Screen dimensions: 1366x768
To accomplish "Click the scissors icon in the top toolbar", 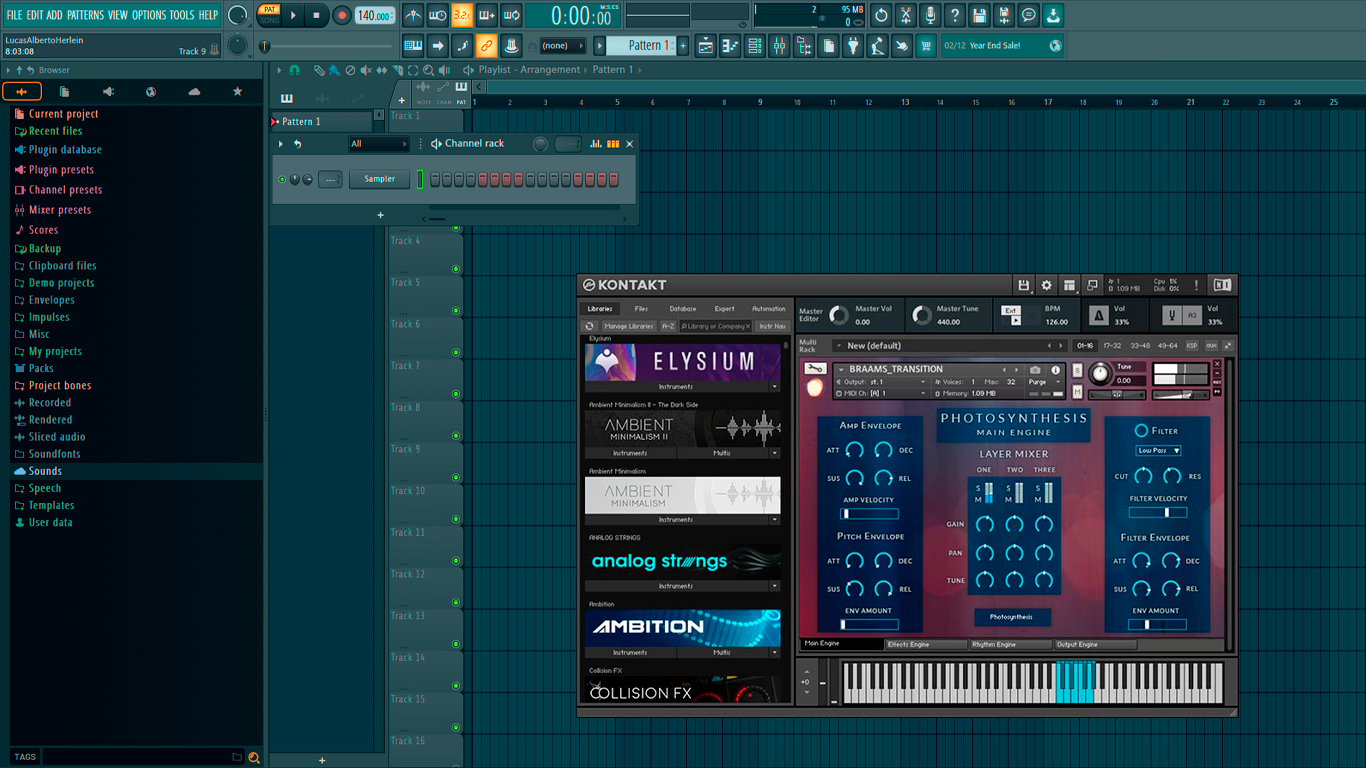I will click(x=905, y=15).
